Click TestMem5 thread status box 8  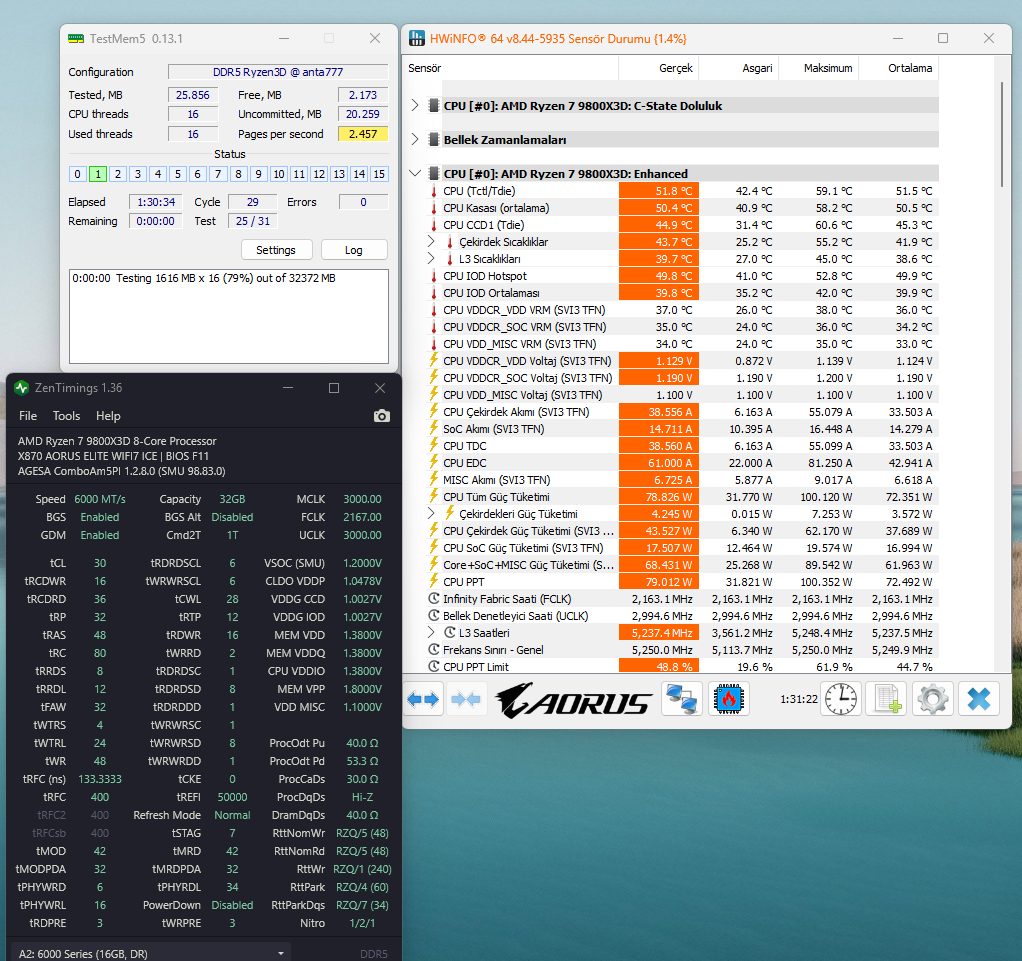point(239,174)
